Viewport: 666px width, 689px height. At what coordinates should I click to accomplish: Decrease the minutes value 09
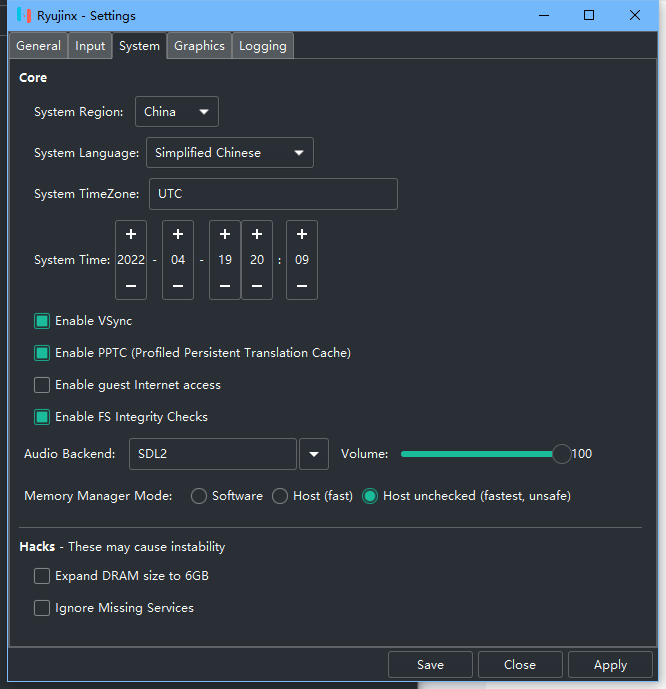coord(302,286)
